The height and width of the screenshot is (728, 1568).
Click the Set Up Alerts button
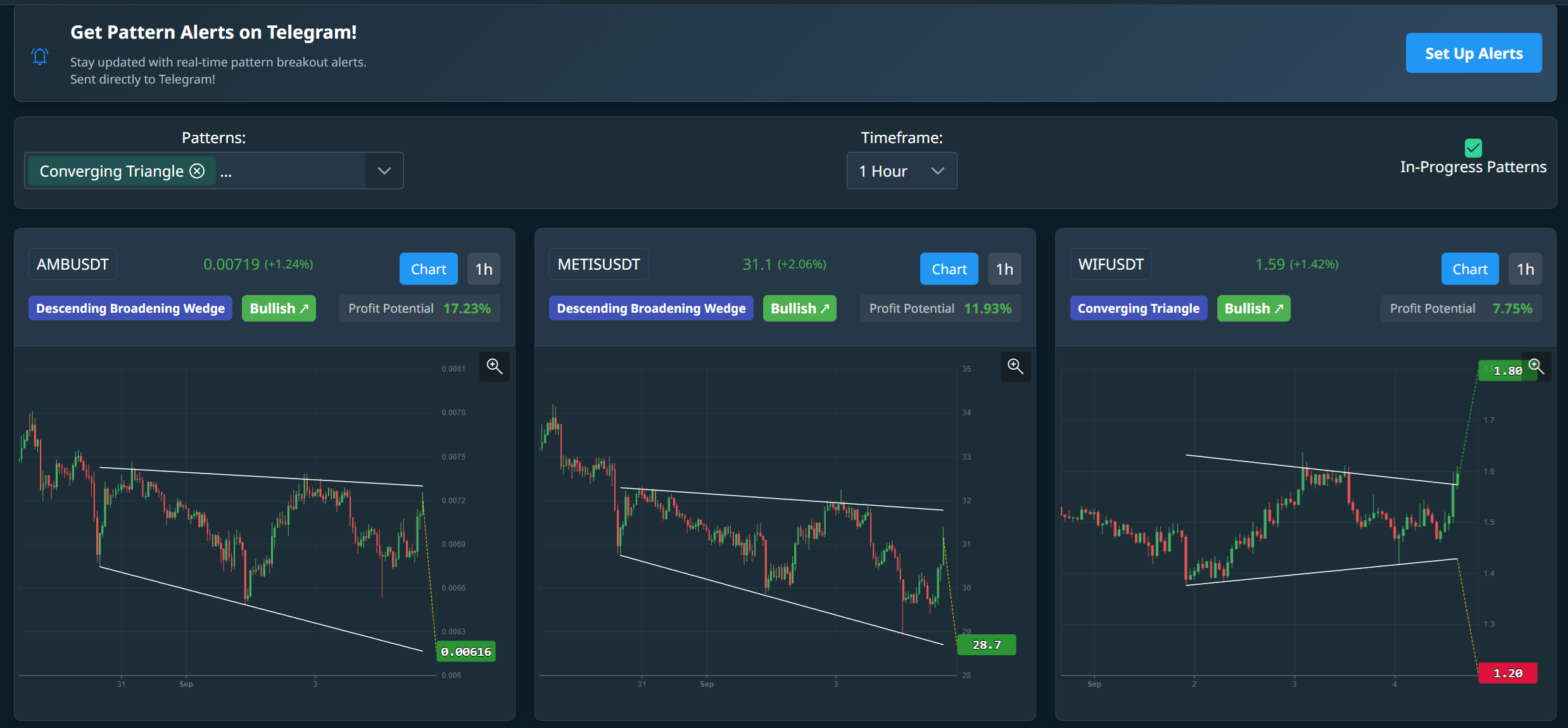(1474, 53)
